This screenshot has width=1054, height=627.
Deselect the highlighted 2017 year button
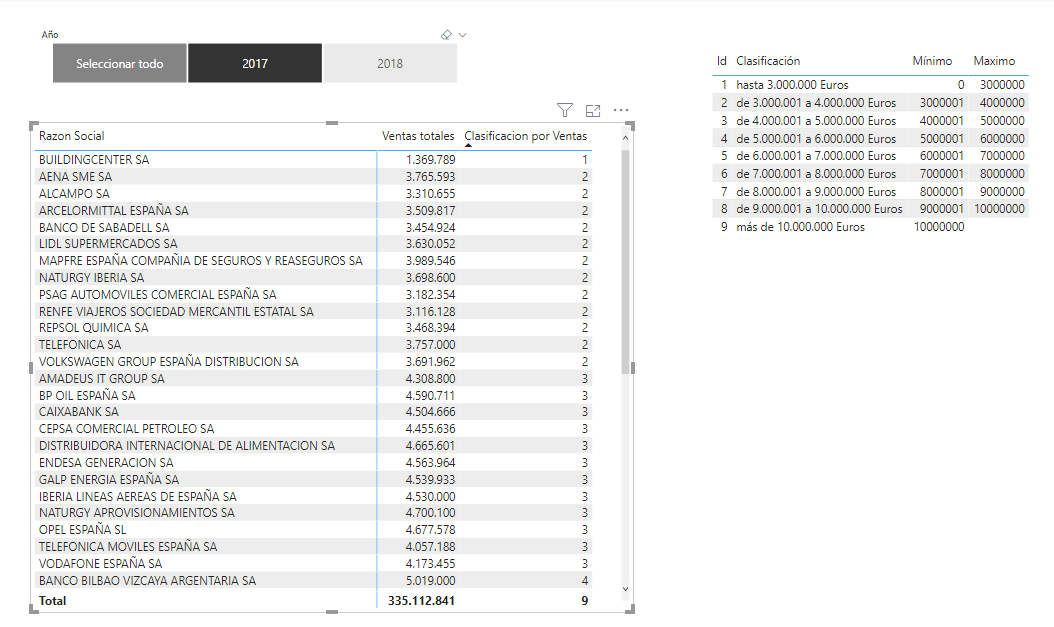254,62
